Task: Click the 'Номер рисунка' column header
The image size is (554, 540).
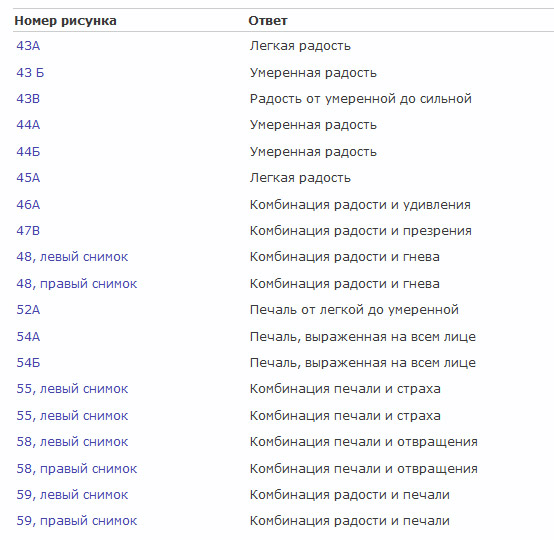Action: tap(65, 21)
